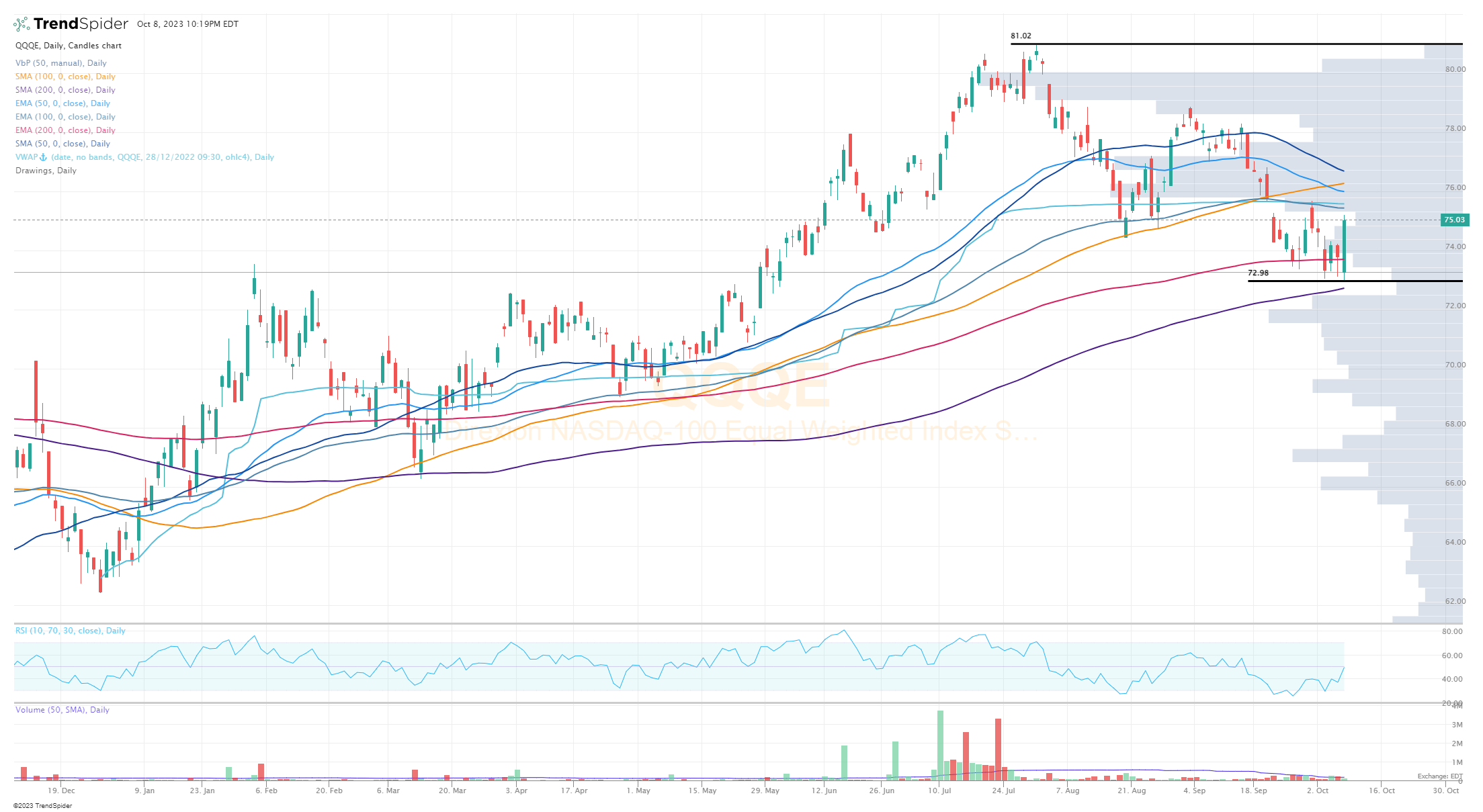Select the VbP (50, manual) indicator label
1483x812 pixels.
point(61,63)
